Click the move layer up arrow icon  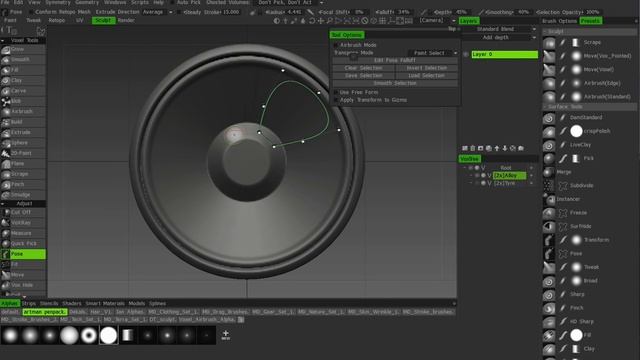coord(497,149)
